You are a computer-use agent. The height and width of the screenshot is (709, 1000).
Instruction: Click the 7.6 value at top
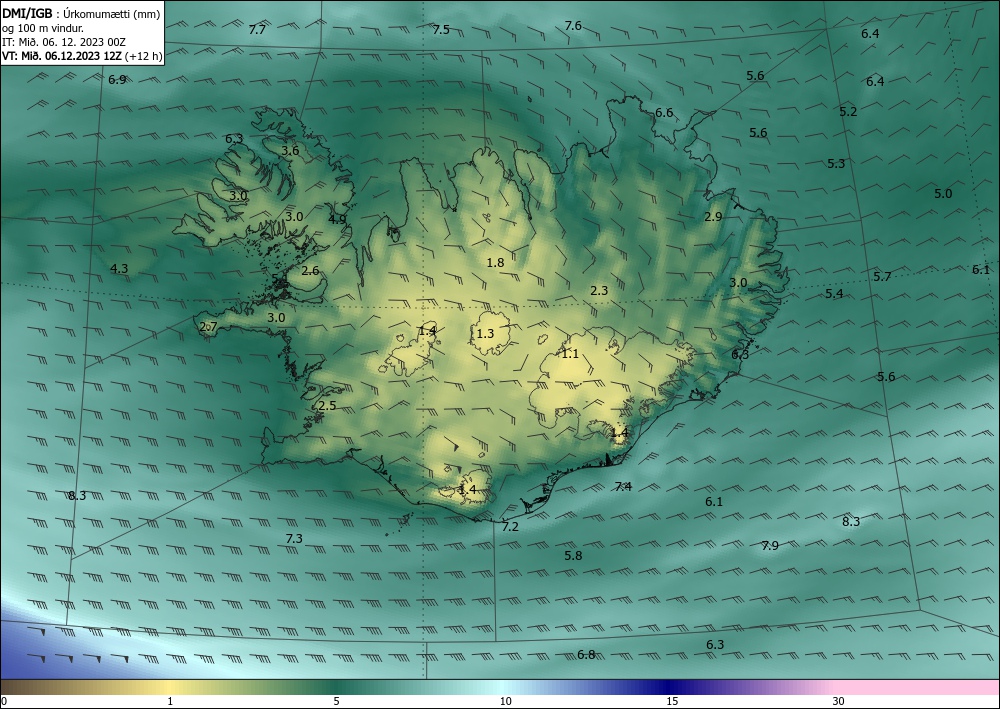click(x=573, y=26)
